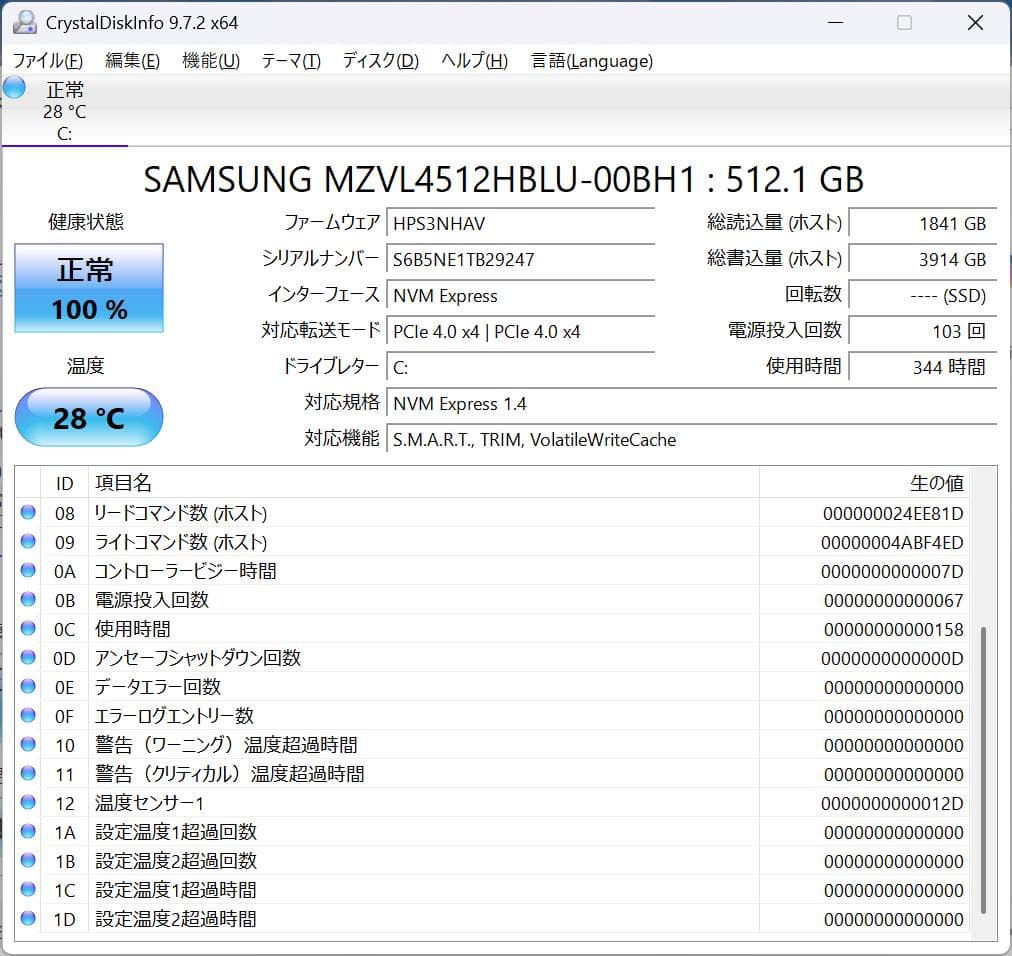Click total host writes value 3914 GB
The height and width of the screenshot is (956, 1012).
click(x=923, y=259)
